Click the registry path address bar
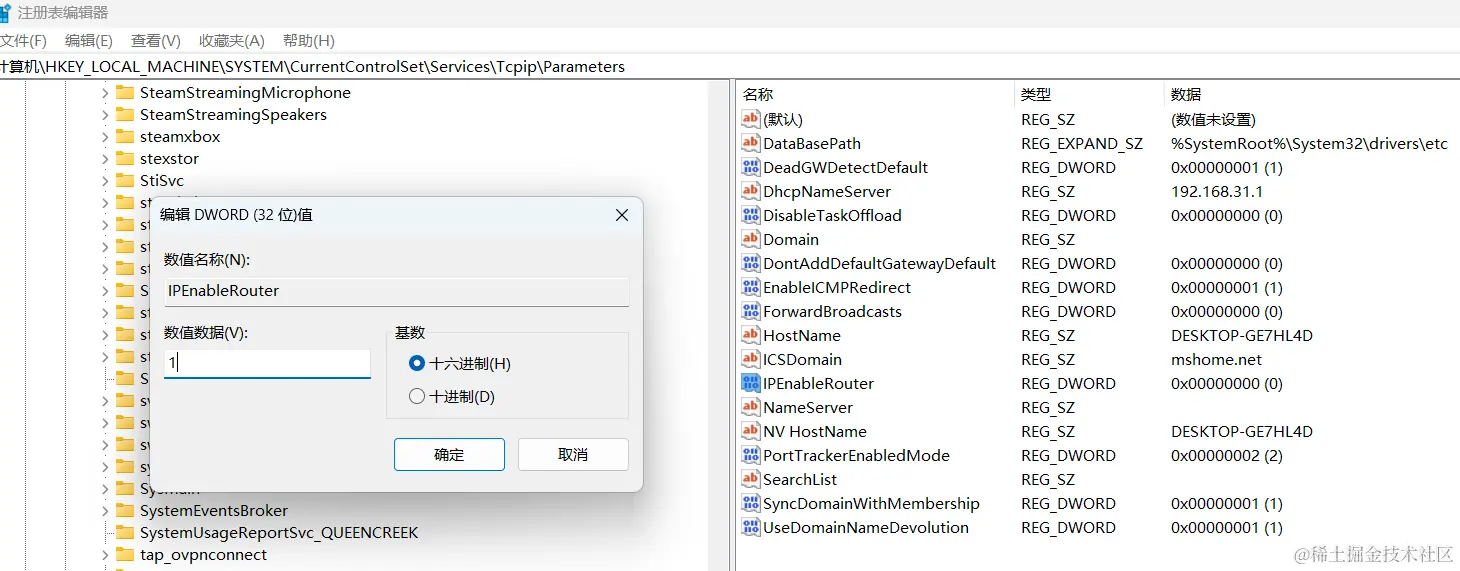The height and width of the screenshot is (571, 1460). point(730,67)
